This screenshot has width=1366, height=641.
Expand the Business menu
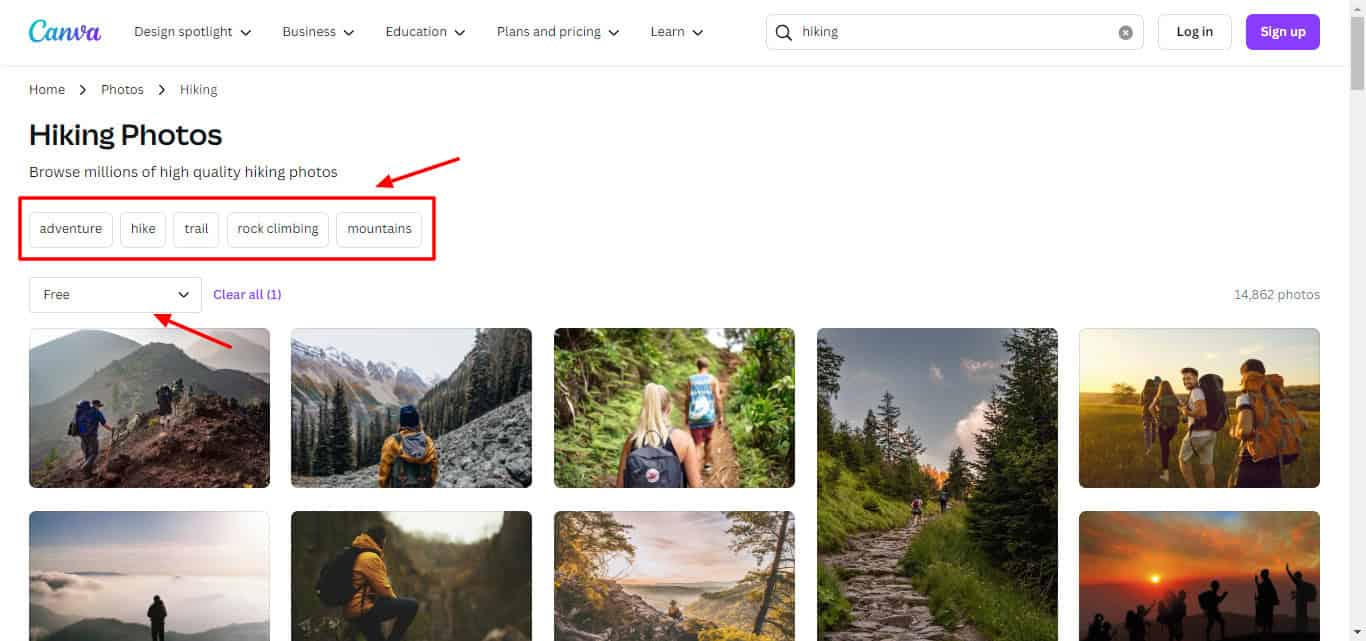[x=318, y=32]
